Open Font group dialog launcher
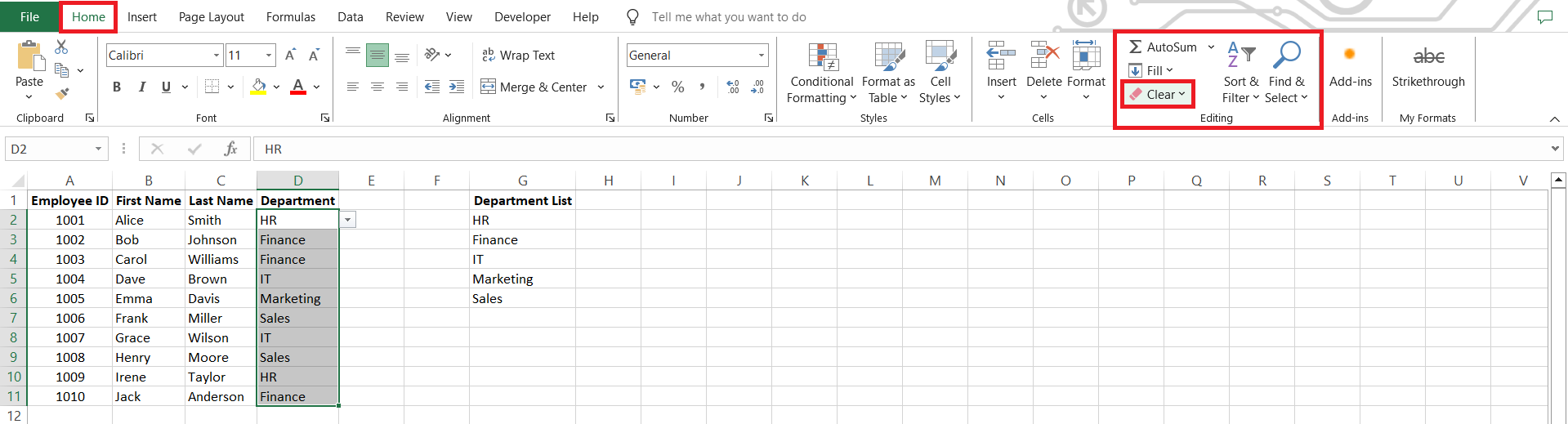Image resolution: width=1568 pixels, height=424 pixels. [325, 118]
